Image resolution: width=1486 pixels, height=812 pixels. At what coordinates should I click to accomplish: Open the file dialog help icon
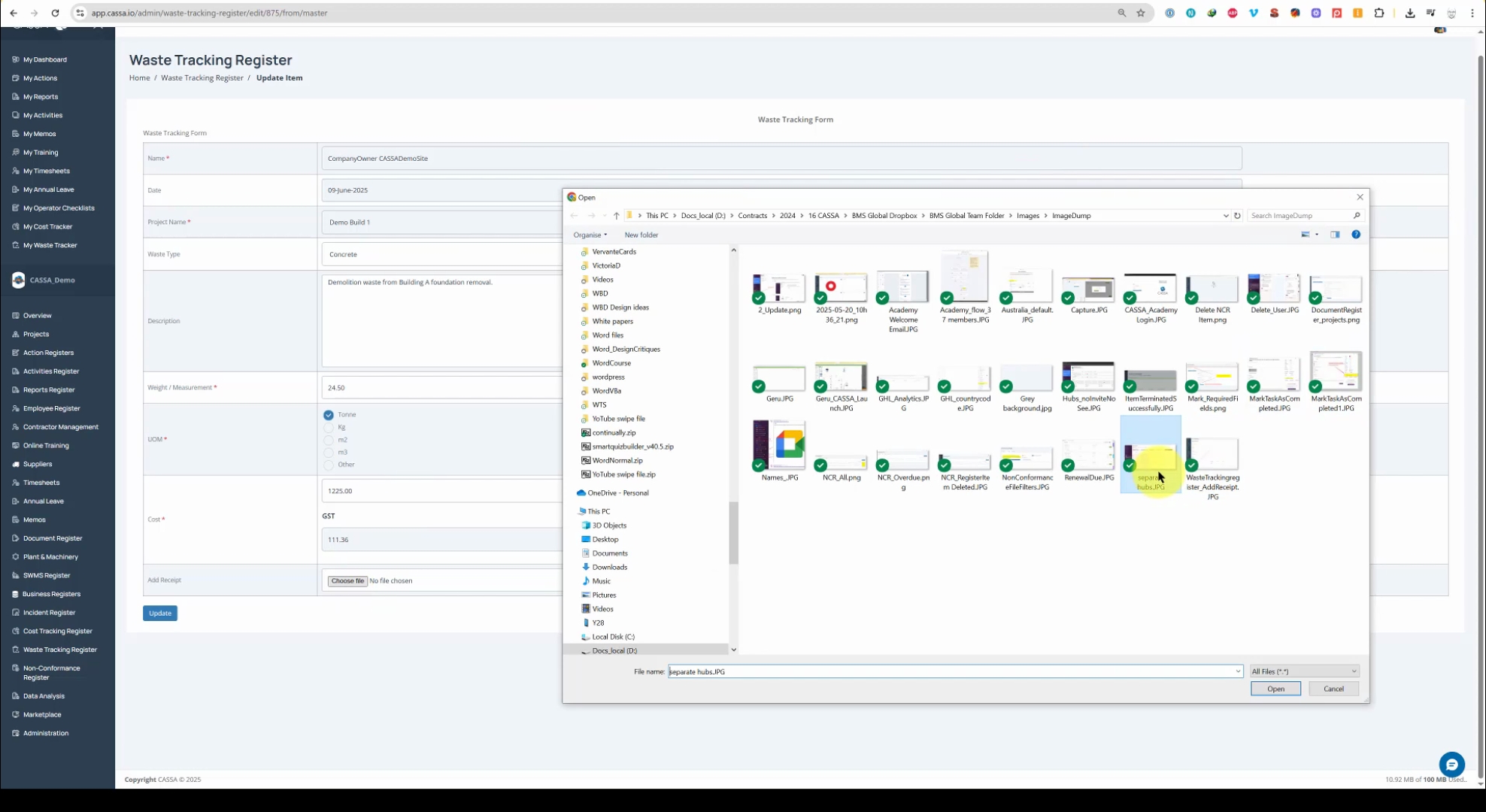click(x=1356, y=235)
